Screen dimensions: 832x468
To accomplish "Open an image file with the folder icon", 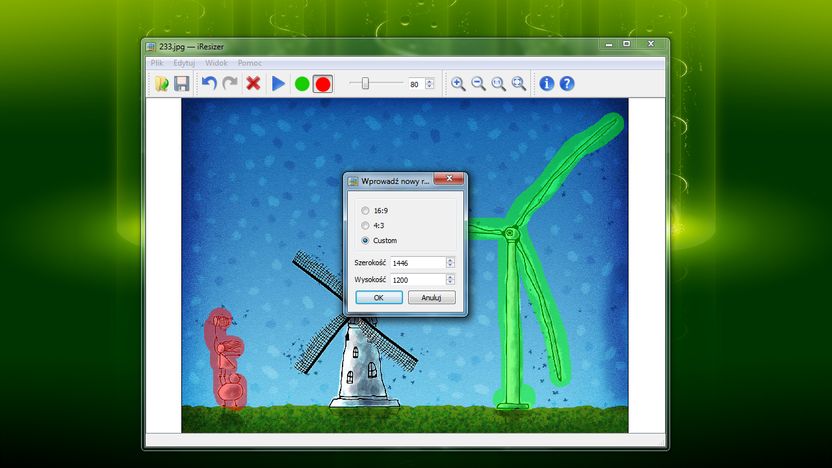I will pyautogui.click(x=162, y=84).
